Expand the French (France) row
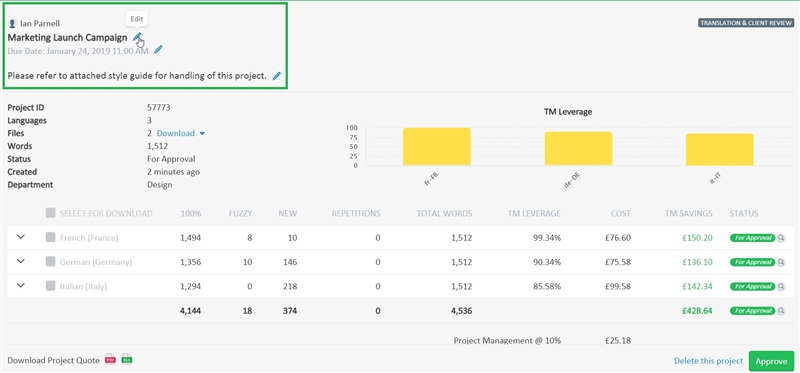 21,237
